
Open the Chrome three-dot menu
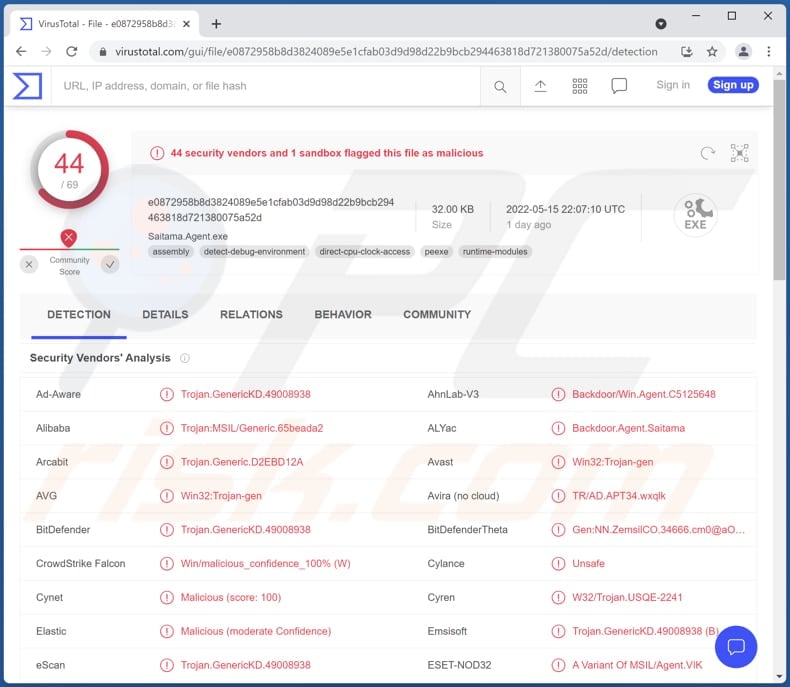(x=769, y=51)
